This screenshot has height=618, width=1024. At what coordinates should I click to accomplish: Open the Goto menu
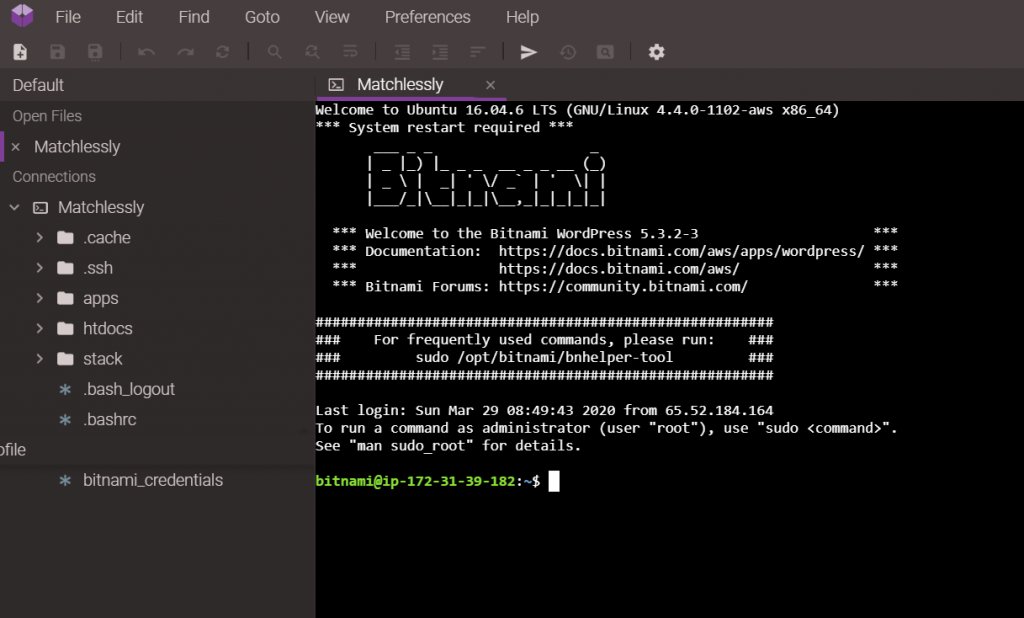tap(262, 17)
